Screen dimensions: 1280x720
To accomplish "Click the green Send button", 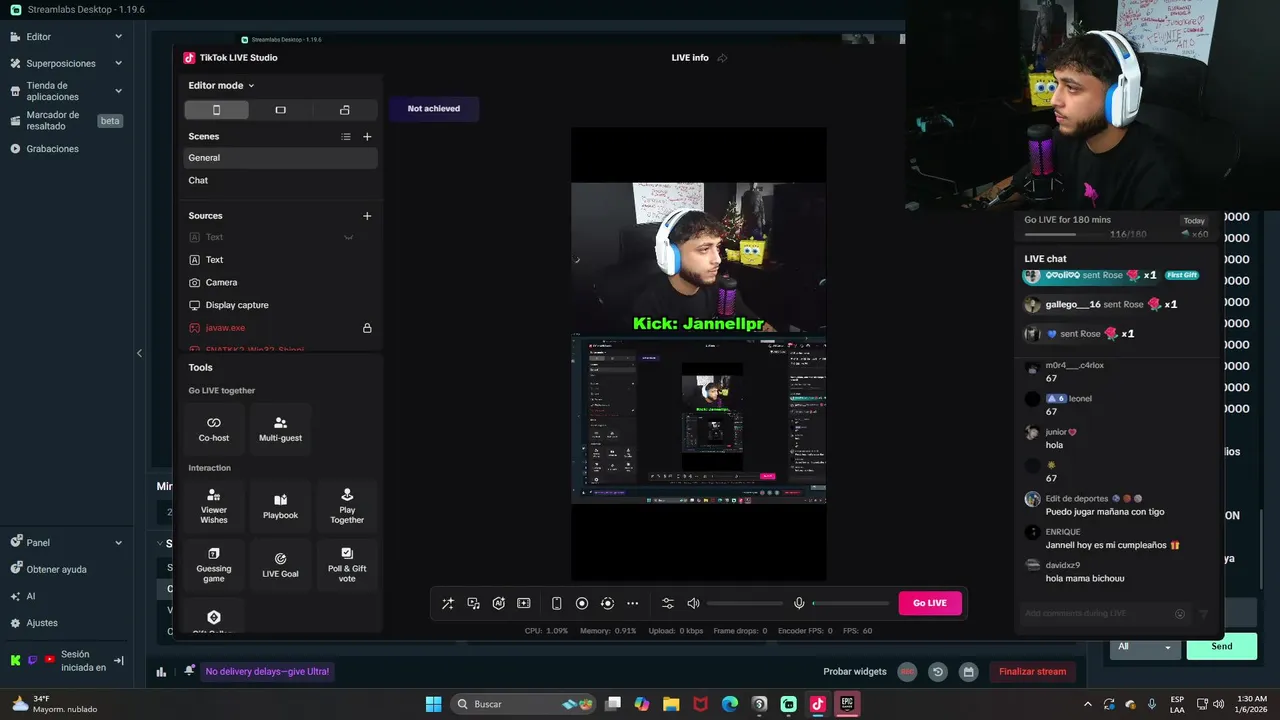I will pyautogui.click(x=1222, y=646).
